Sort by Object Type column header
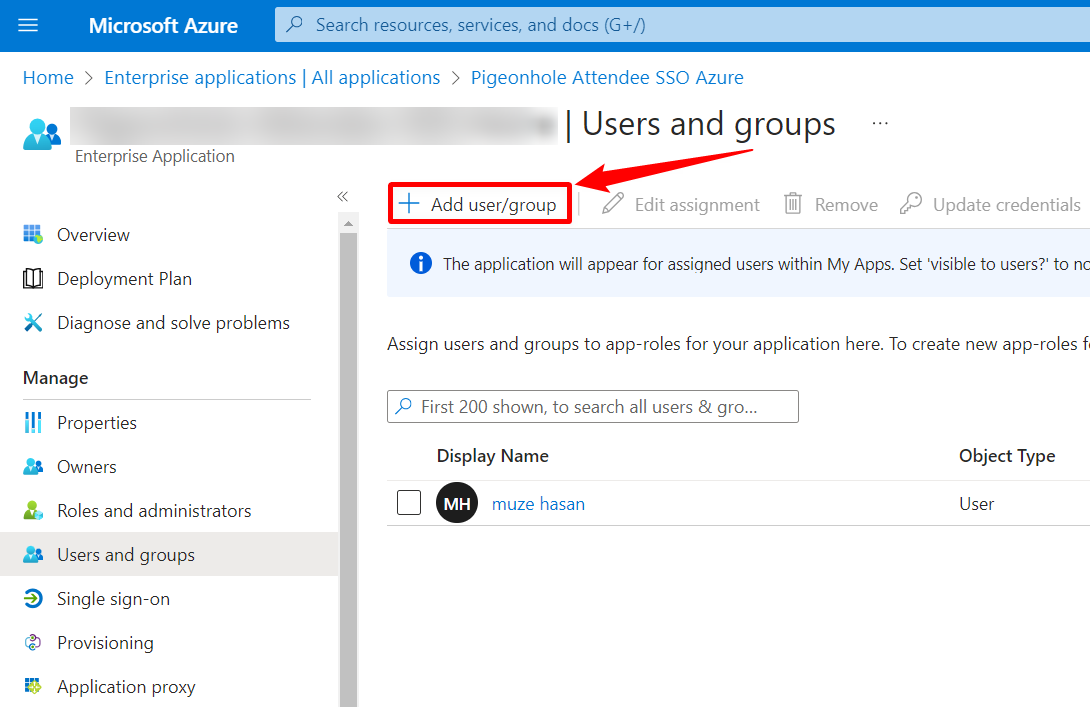This screenshot has width=1090, height=707. tap(1007, 455)
